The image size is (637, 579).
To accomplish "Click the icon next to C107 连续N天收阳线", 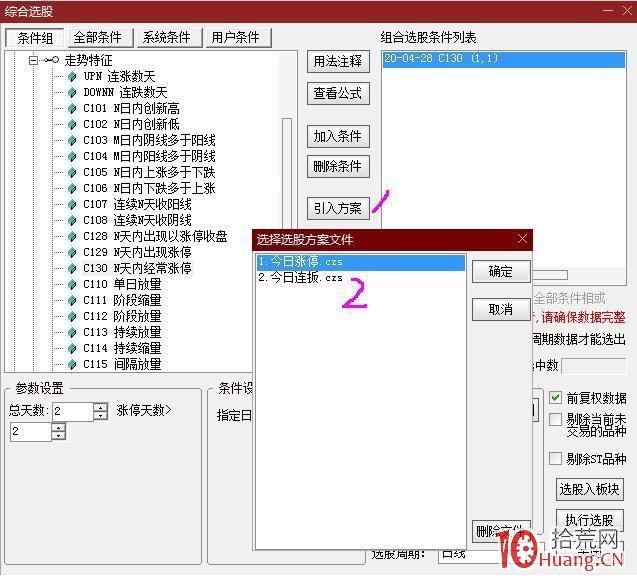I will coord(72,204).
